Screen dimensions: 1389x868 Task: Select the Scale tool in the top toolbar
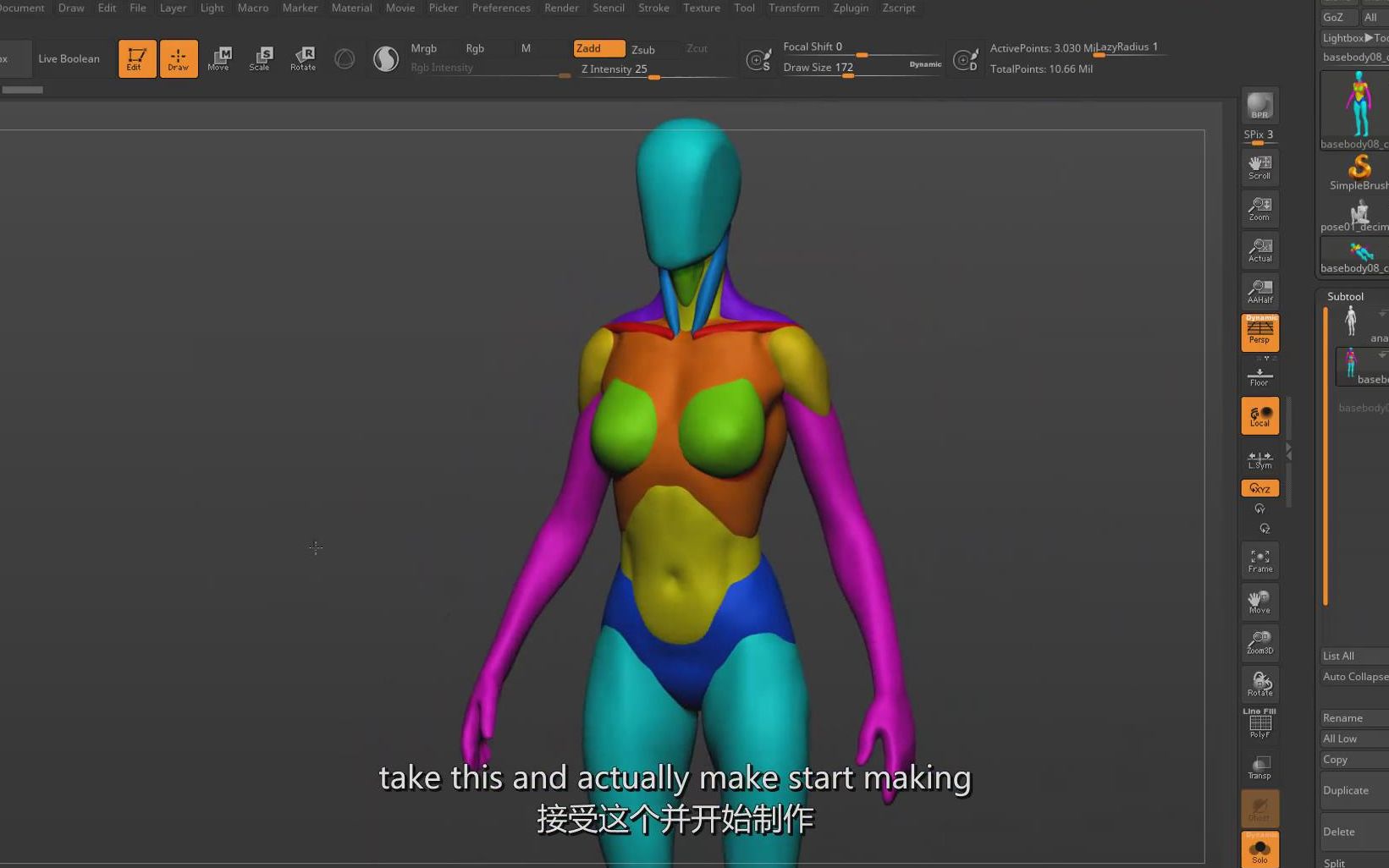[261, 58]
